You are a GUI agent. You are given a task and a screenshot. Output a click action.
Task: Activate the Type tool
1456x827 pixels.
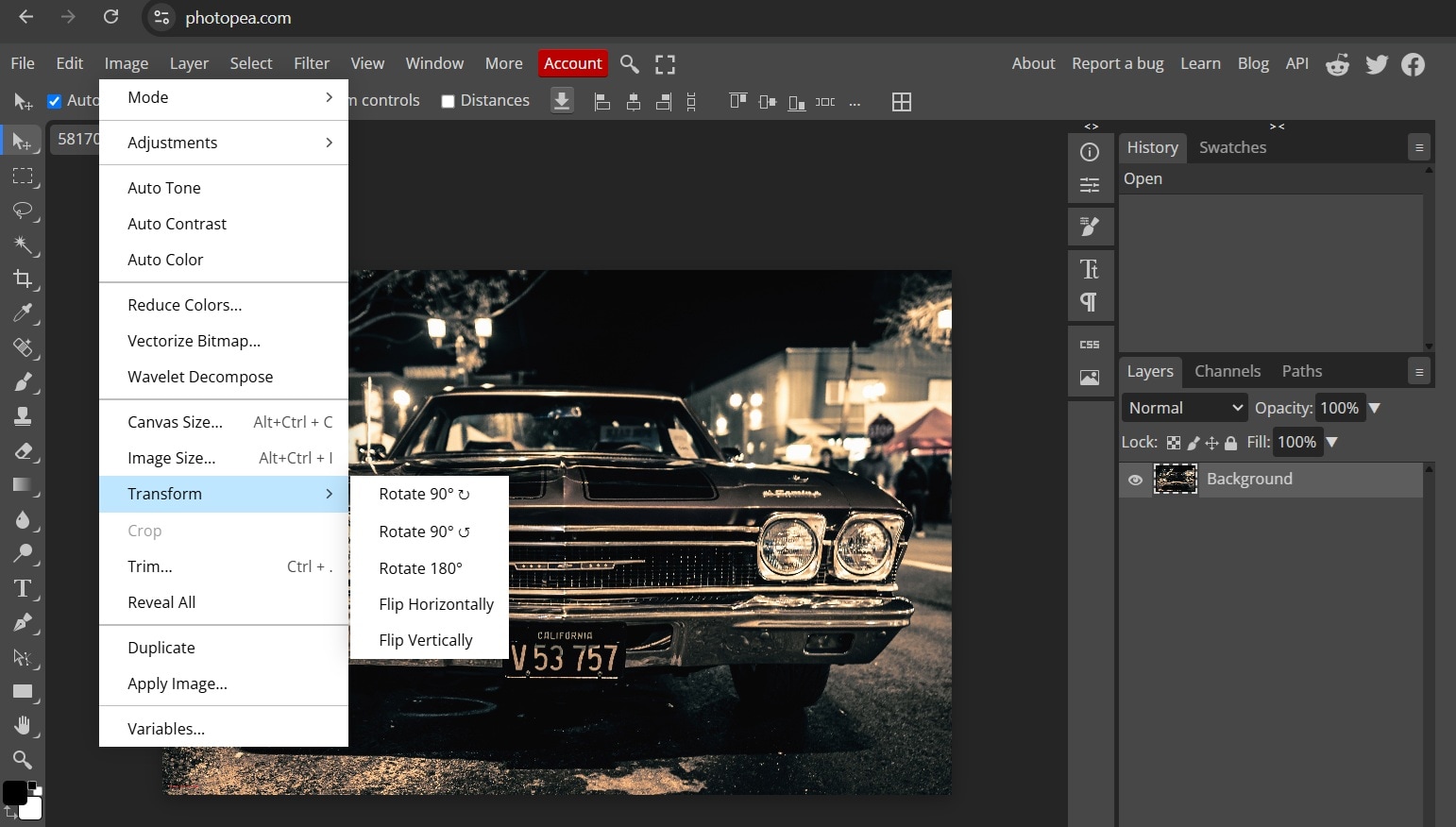click(23, 588)
